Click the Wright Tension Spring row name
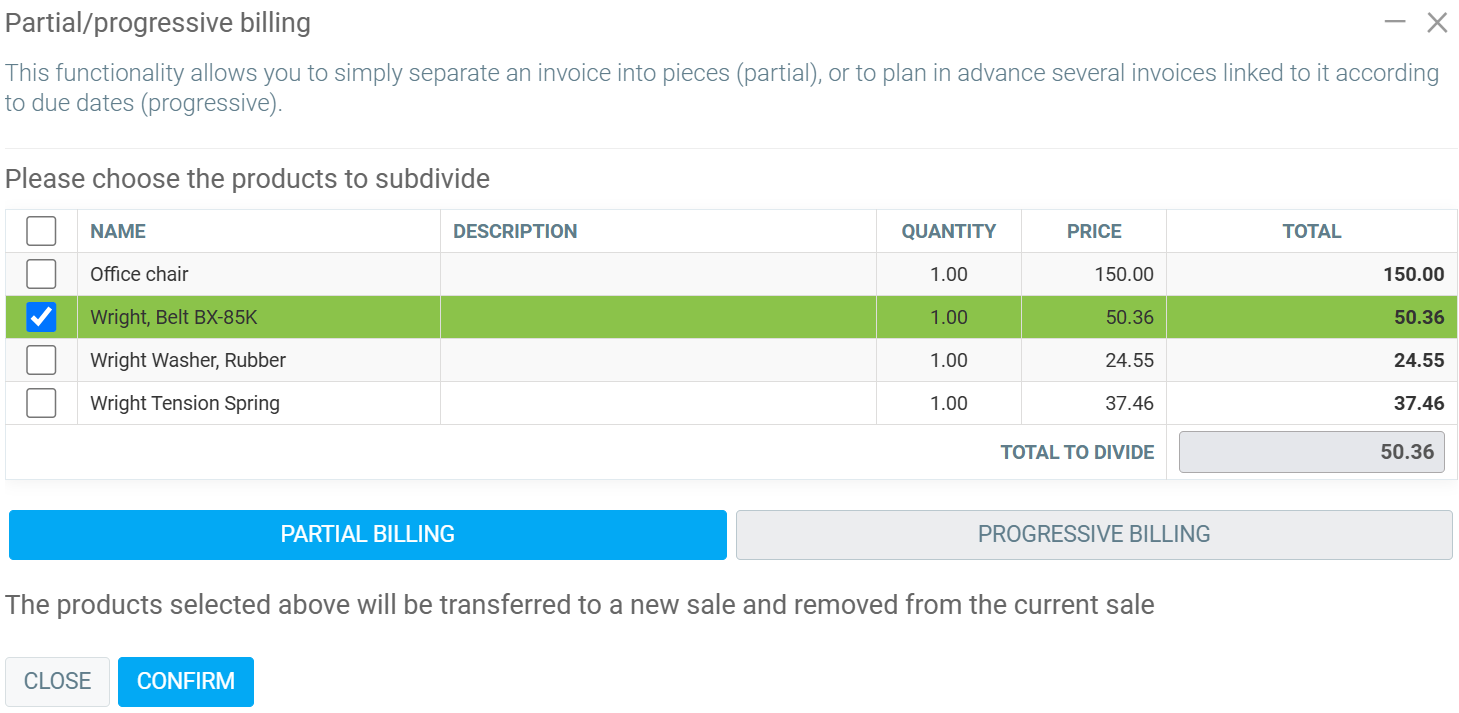The height and width of the screenshot is (713, 1459). (x=185, y=403)
